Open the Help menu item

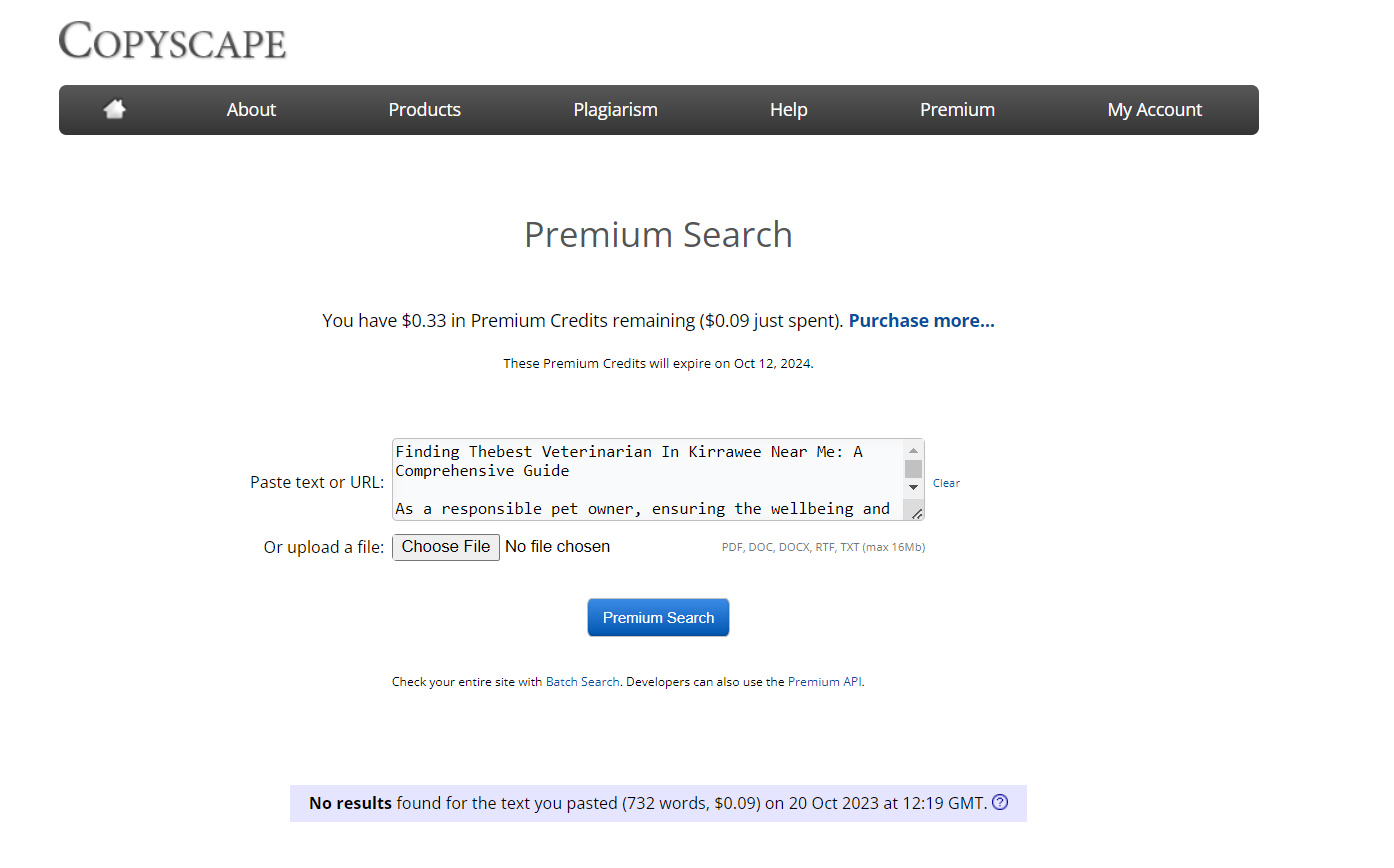point(788,110)
